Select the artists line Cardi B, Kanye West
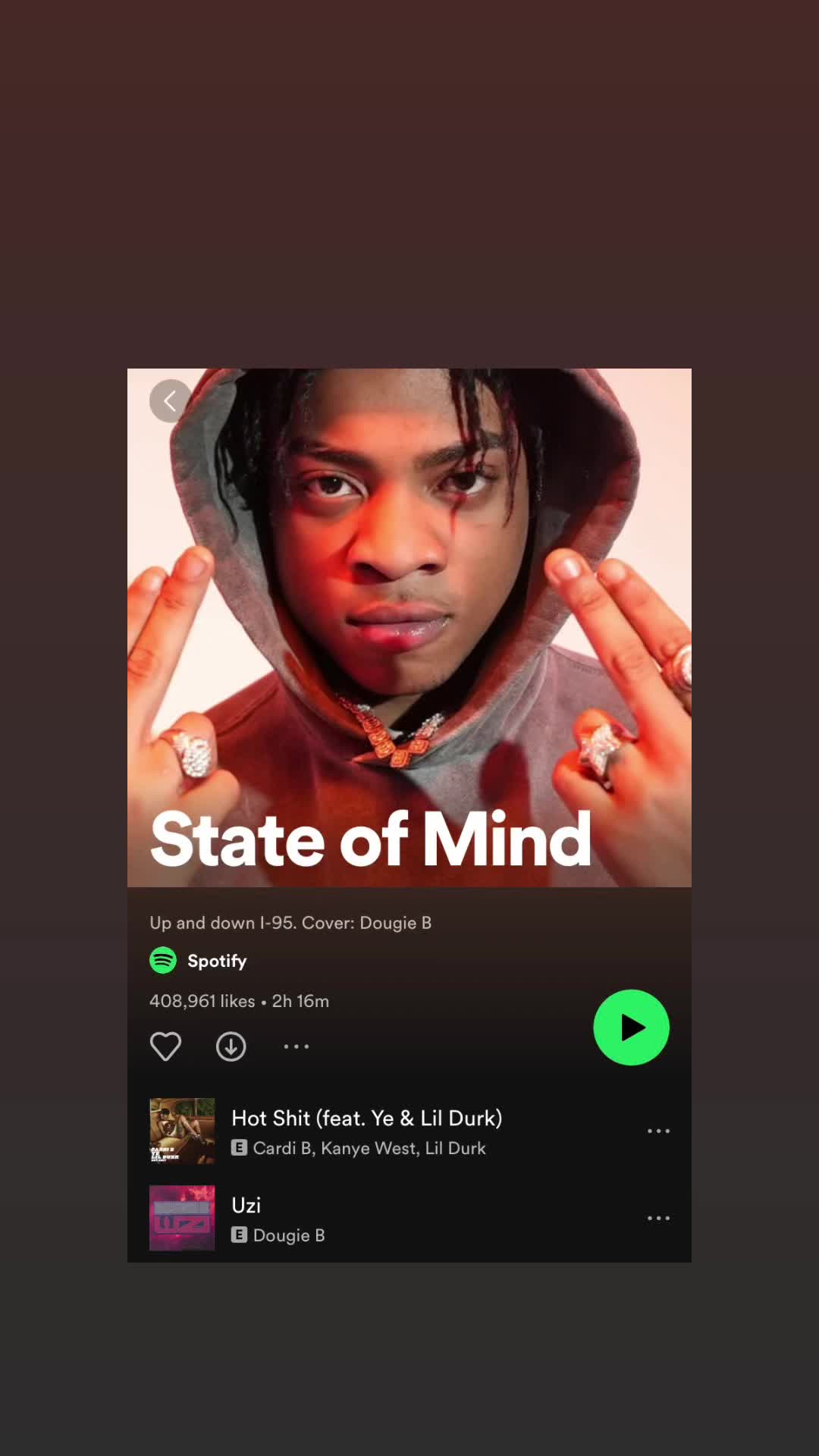The width and height of the screenshot is (819, 1456). [369, 1148]
